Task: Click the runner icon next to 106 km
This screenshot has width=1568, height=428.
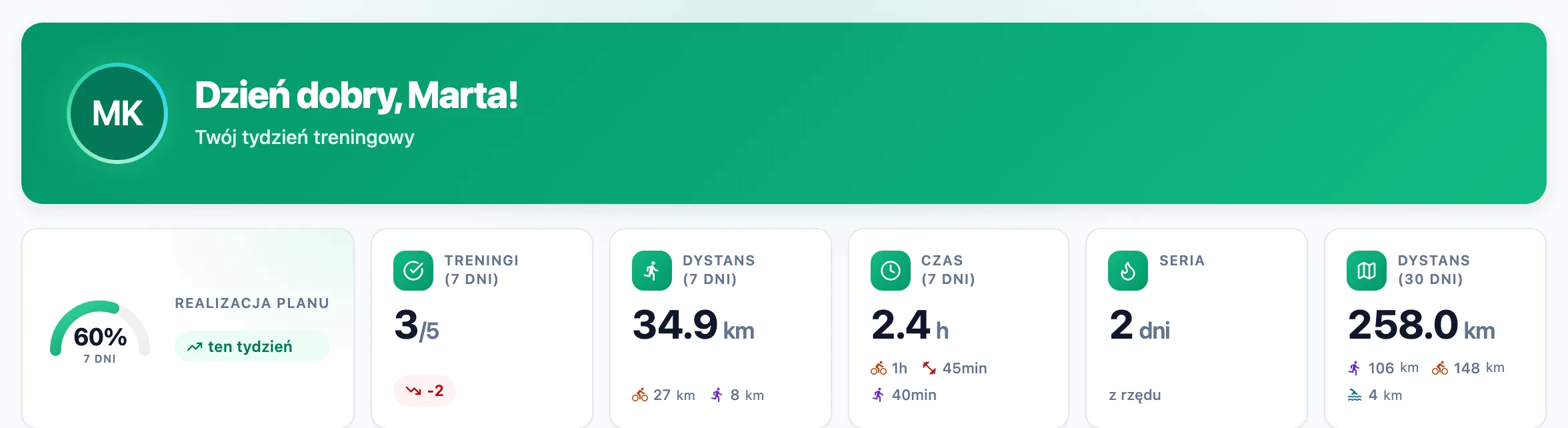Action: click(x=1354, y=368)
